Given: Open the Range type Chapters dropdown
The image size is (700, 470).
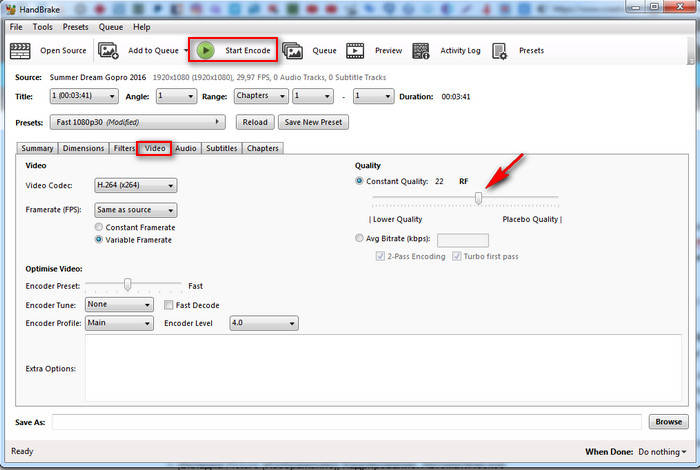Looking at the screenshot, I should pos(261,96).
